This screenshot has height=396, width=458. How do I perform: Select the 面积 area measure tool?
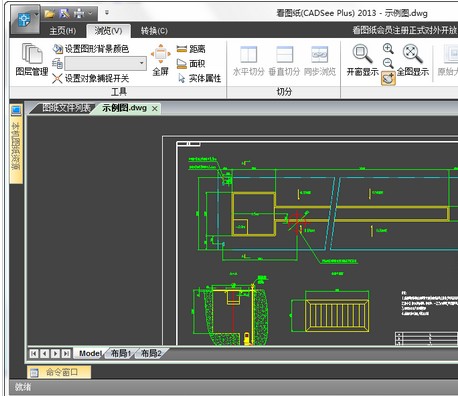(x=191, y=63)
